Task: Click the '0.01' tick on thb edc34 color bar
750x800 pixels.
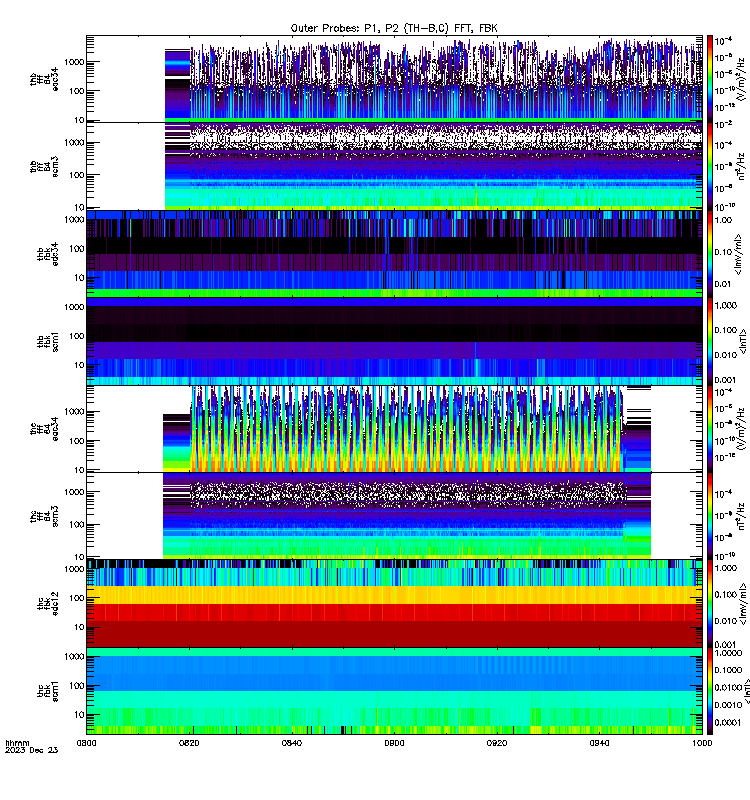Action: 723,284
